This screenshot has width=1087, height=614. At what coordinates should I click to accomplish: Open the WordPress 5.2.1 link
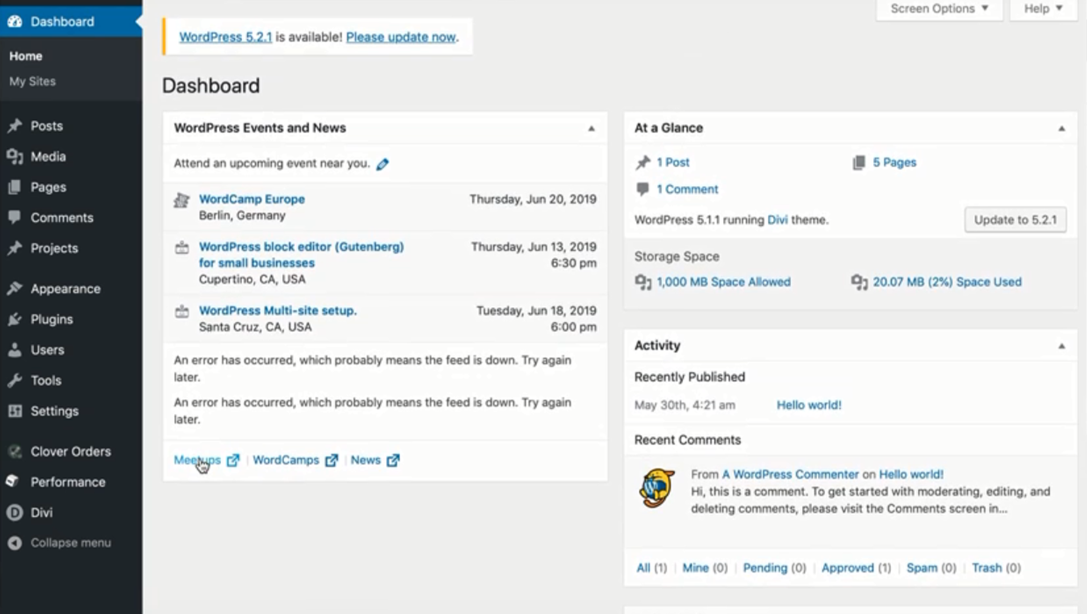[225, 37]
